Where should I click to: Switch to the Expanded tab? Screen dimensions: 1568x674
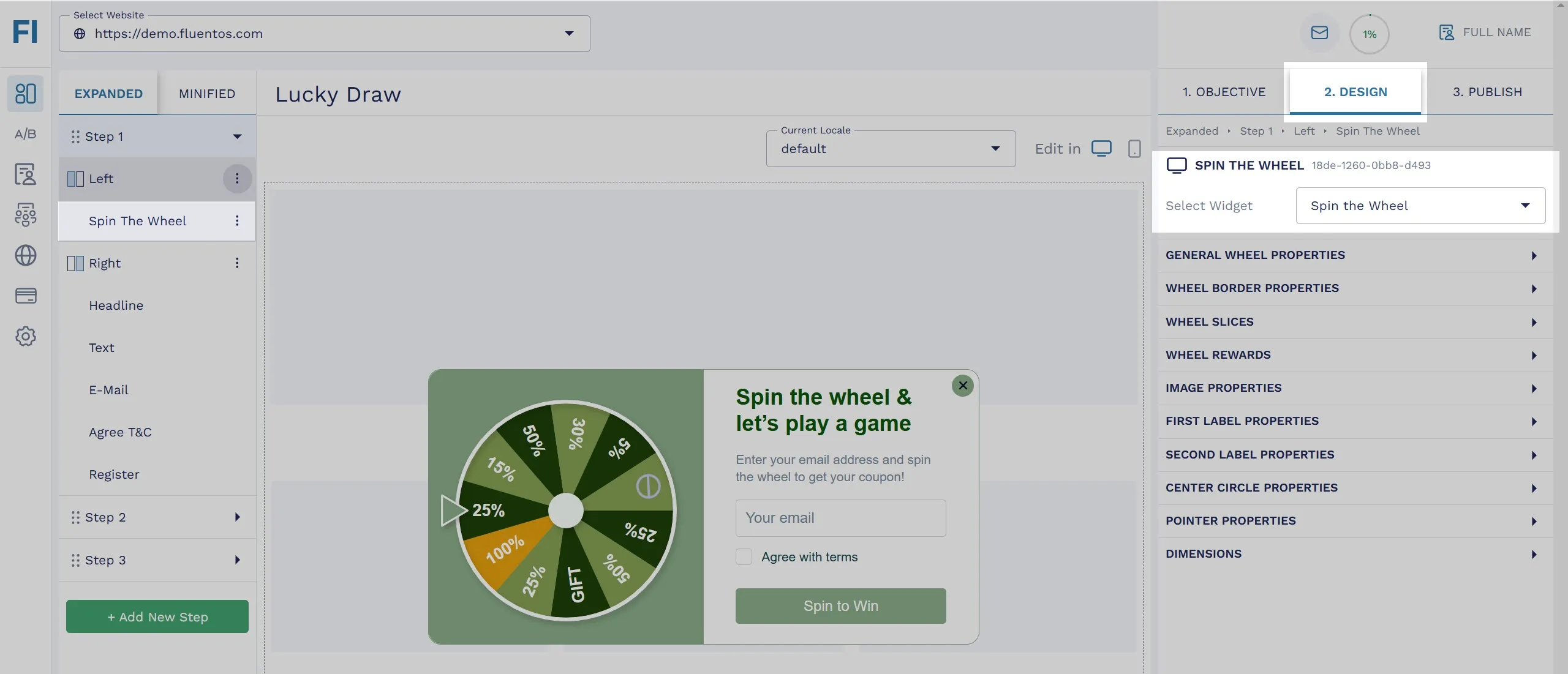[108, 94]
